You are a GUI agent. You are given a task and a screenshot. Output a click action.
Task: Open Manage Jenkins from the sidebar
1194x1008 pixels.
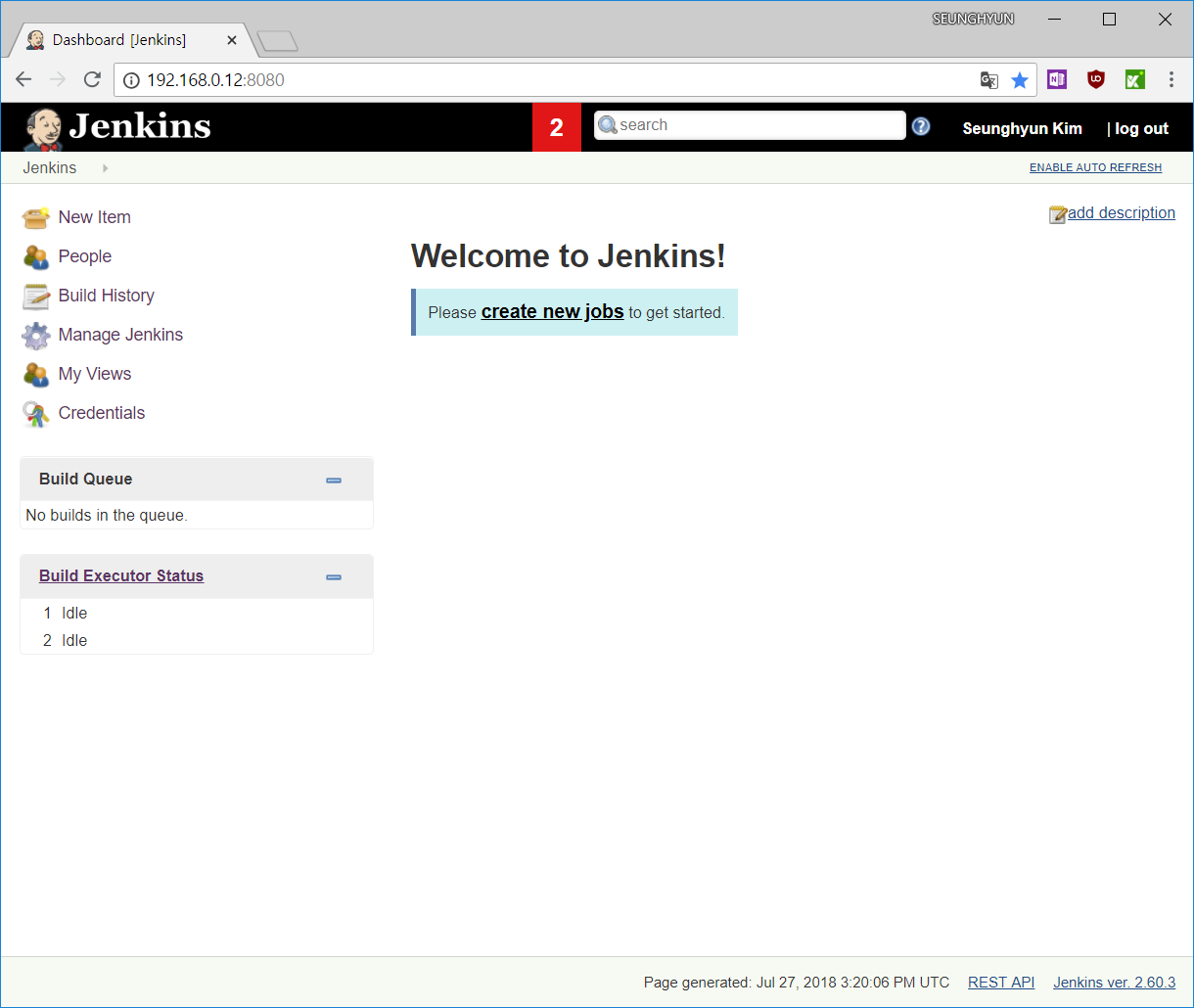pos(119,334)
